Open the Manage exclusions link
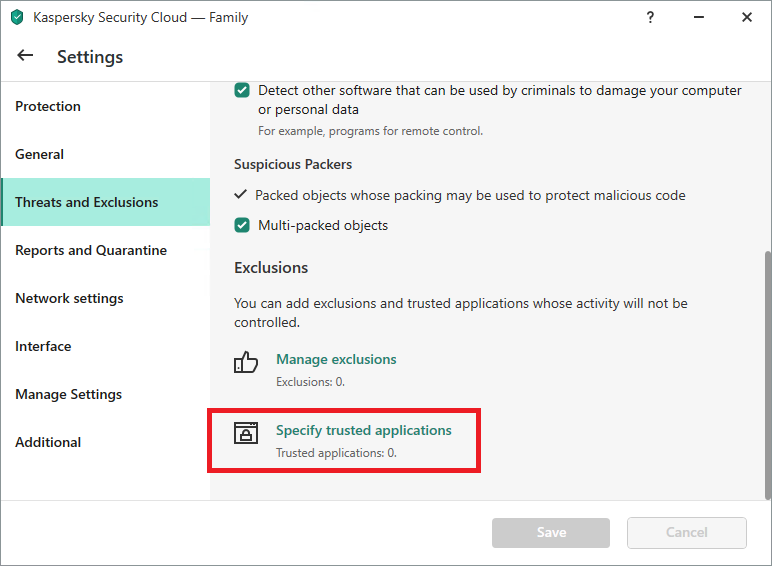The image size is (772, 566). [x=336, y=359]
